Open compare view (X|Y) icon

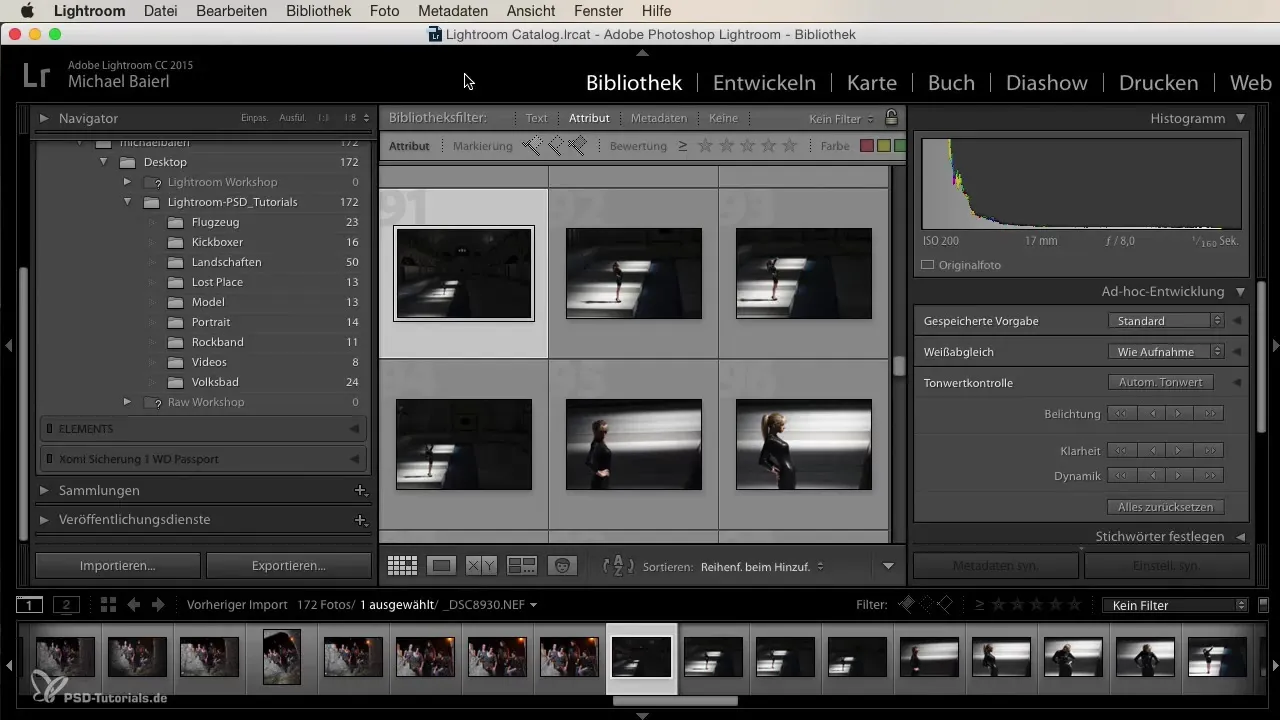[481, 566]
